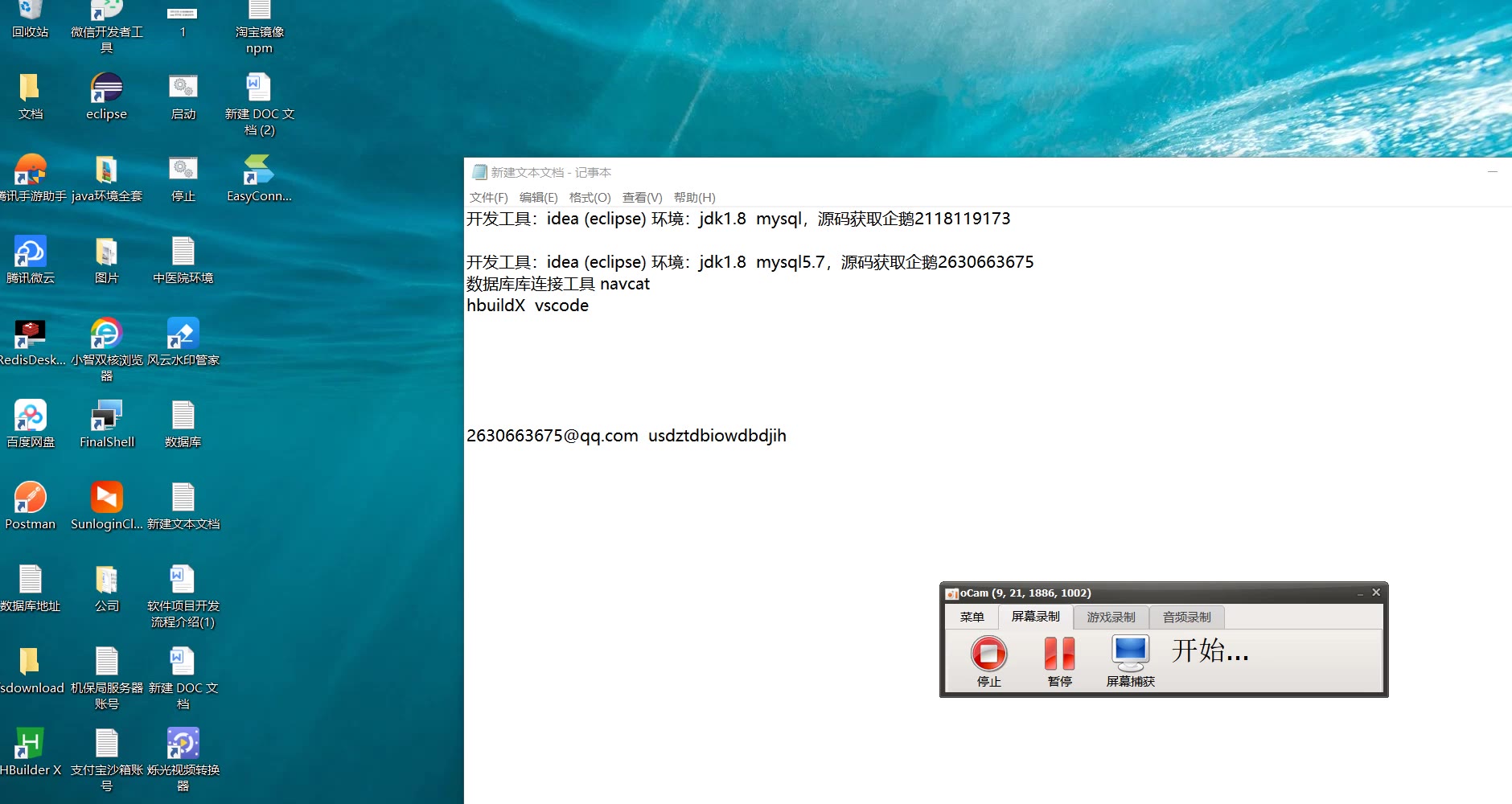Open Notepad 文件(F) menu
1512x804 pixels.
[488, 198]
